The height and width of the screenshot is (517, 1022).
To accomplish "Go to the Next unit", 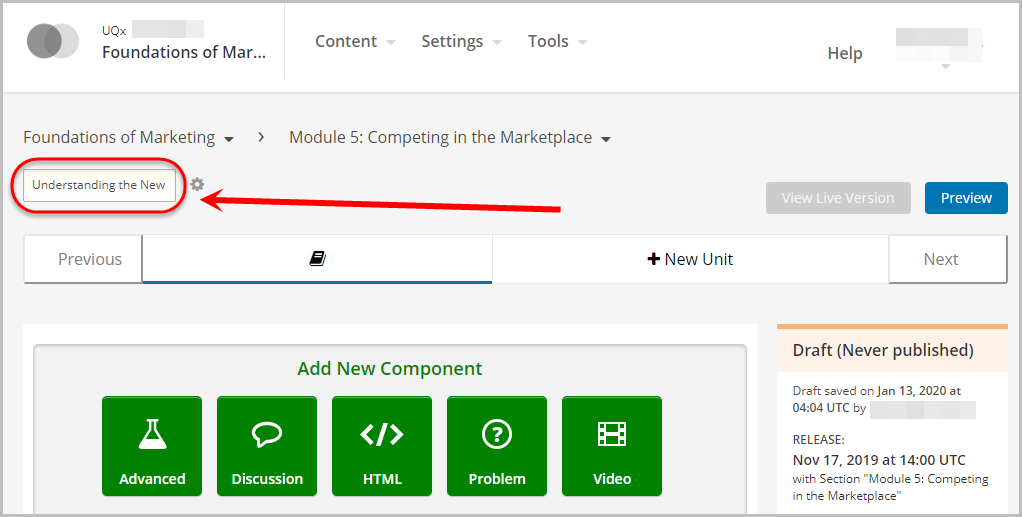I will click(x=948, y=259).
